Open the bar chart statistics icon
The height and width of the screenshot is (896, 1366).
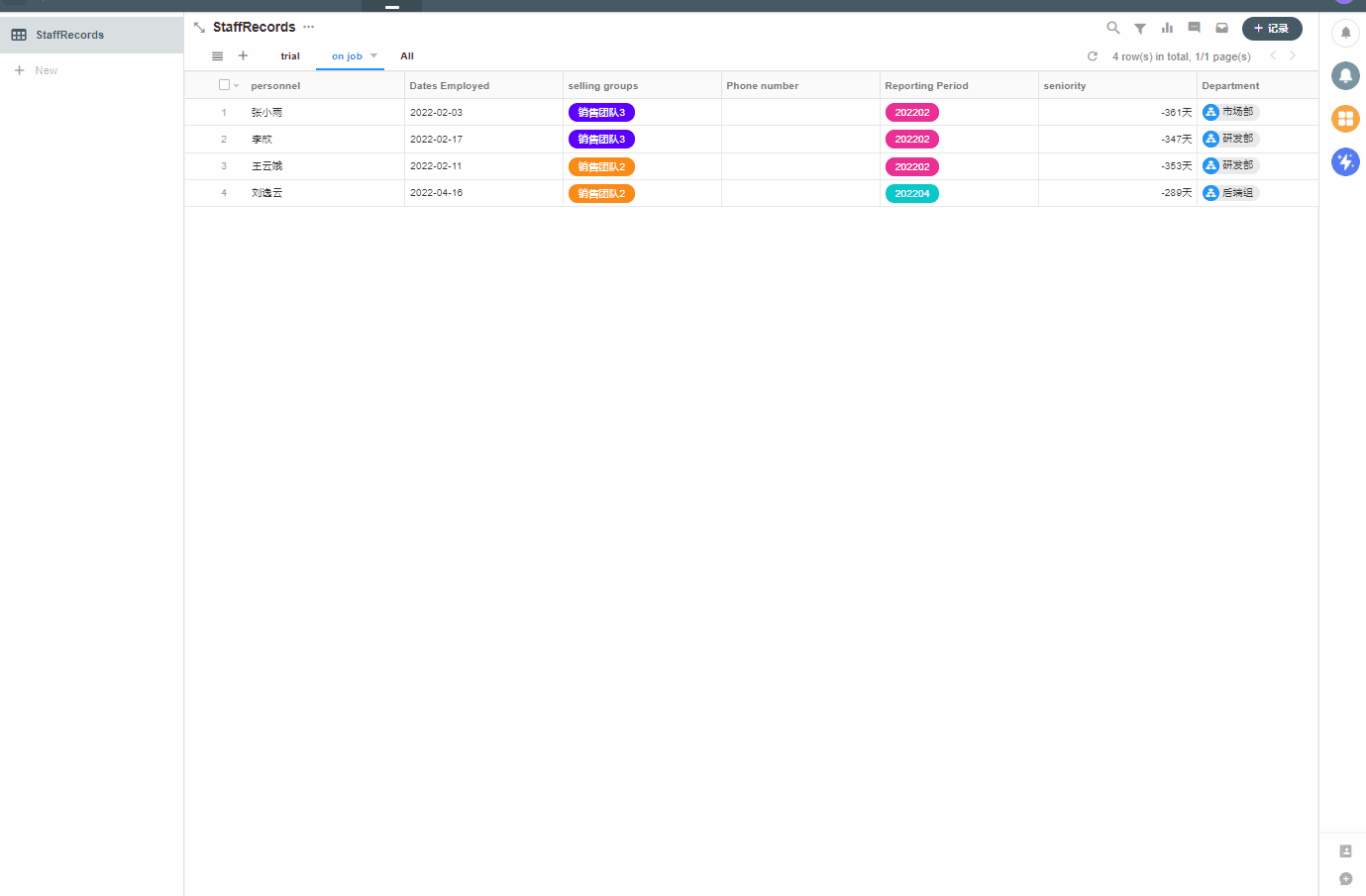point(1167,28)
